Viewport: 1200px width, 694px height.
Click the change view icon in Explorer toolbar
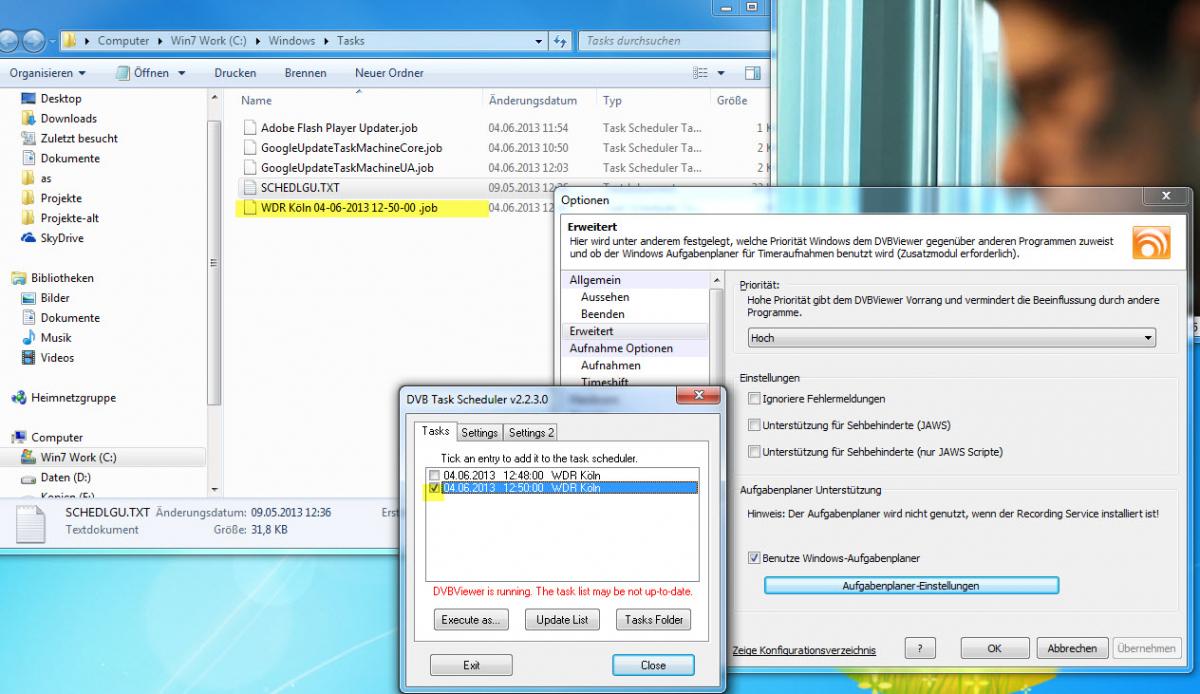(700, 73)
